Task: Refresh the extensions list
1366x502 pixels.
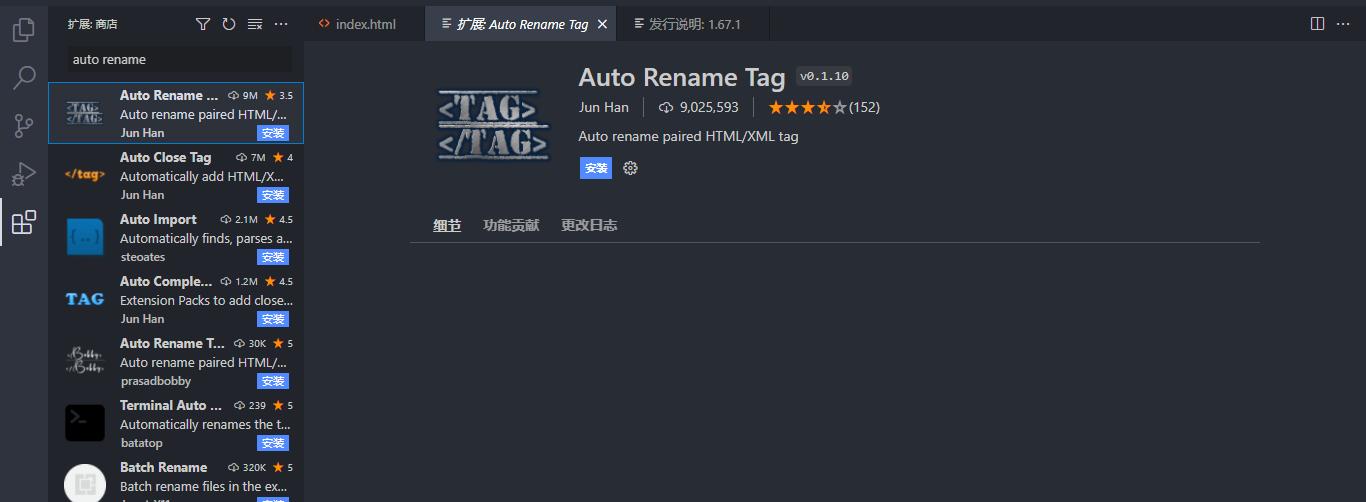Action: (229, 24)
